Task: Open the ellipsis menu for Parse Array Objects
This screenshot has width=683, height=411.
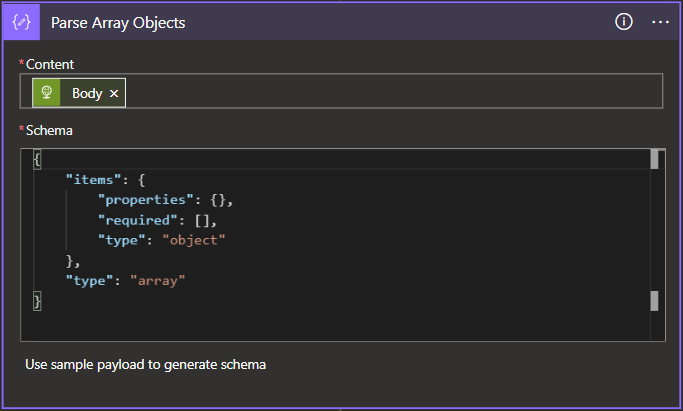Action: pos(660,22)
